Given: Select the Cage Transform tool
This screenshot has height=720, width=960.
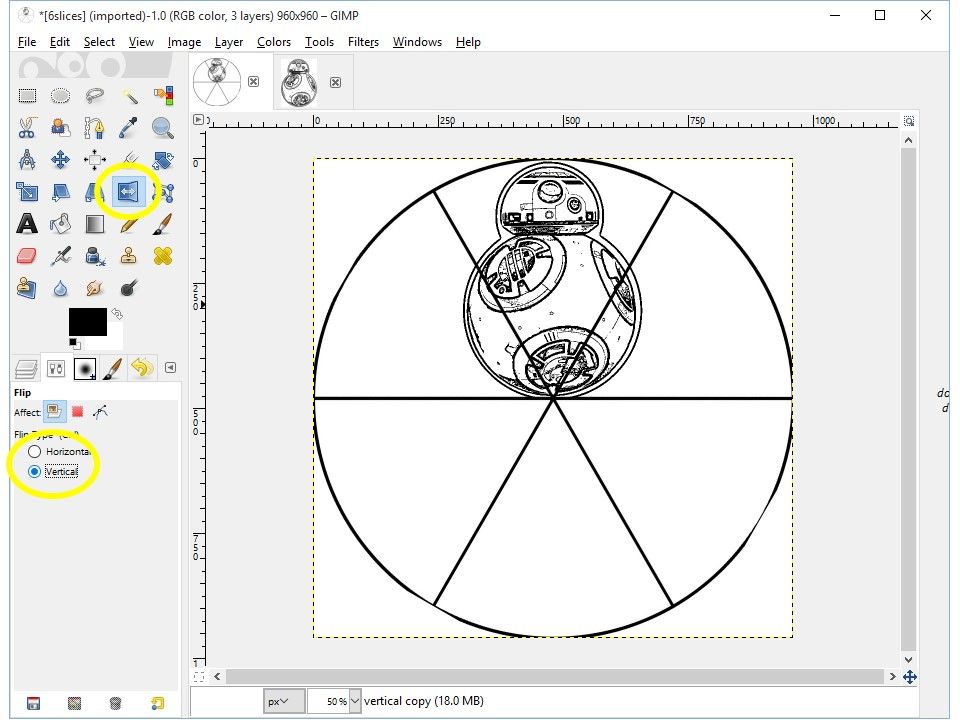Looking at the screenshot, I should [x=165, y=192].
